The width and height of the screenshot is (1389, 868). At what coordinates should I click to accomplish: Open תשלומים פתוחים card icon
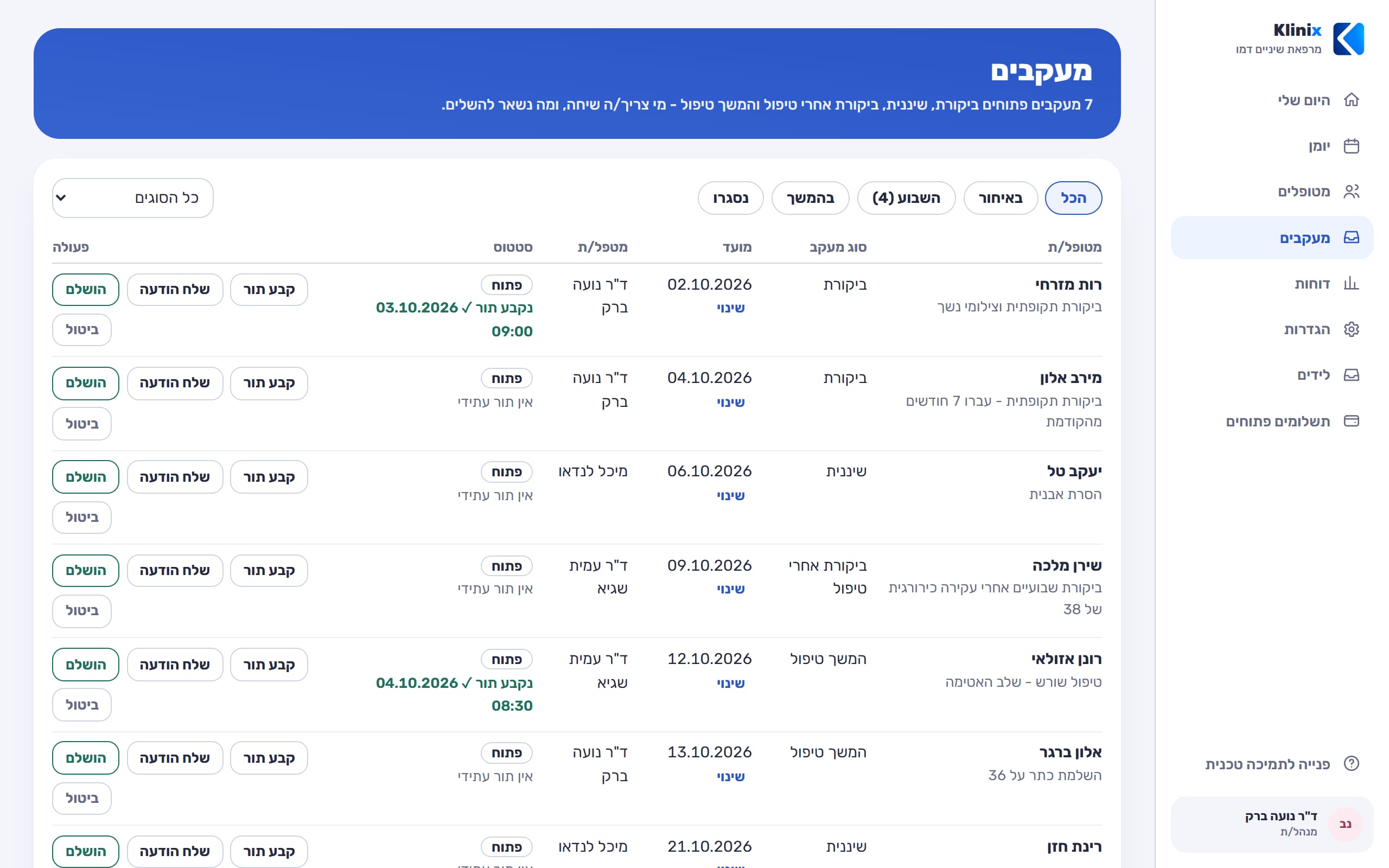(1351, 422)
